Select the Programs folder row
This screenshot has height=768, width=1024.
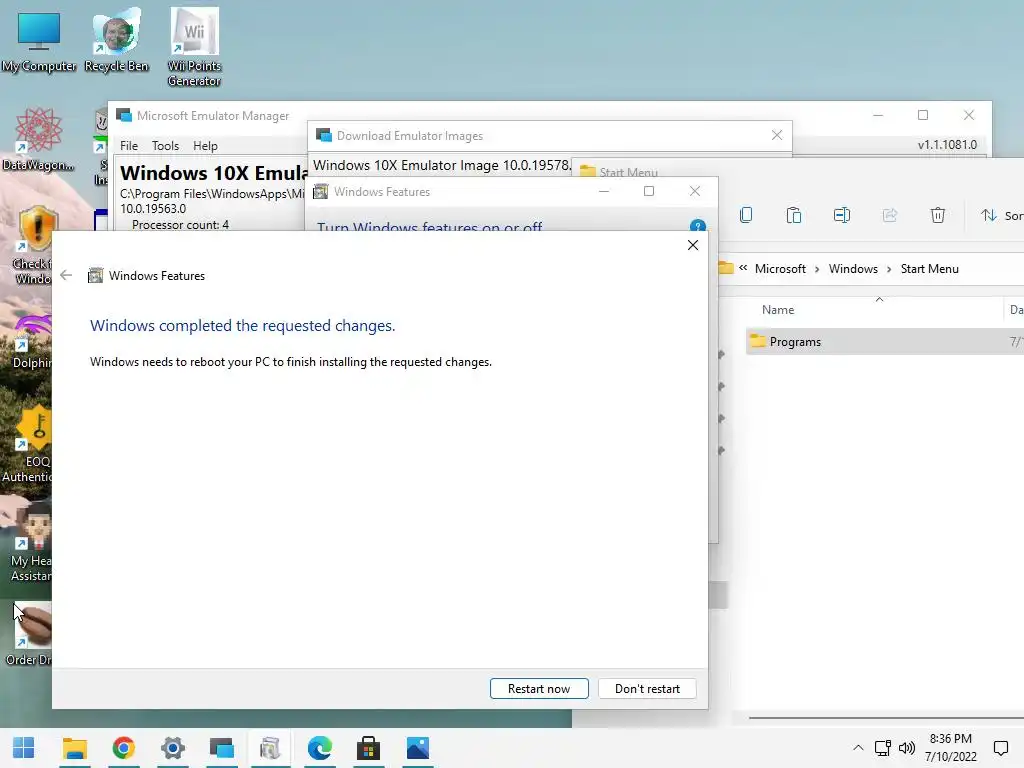(884, 342)
